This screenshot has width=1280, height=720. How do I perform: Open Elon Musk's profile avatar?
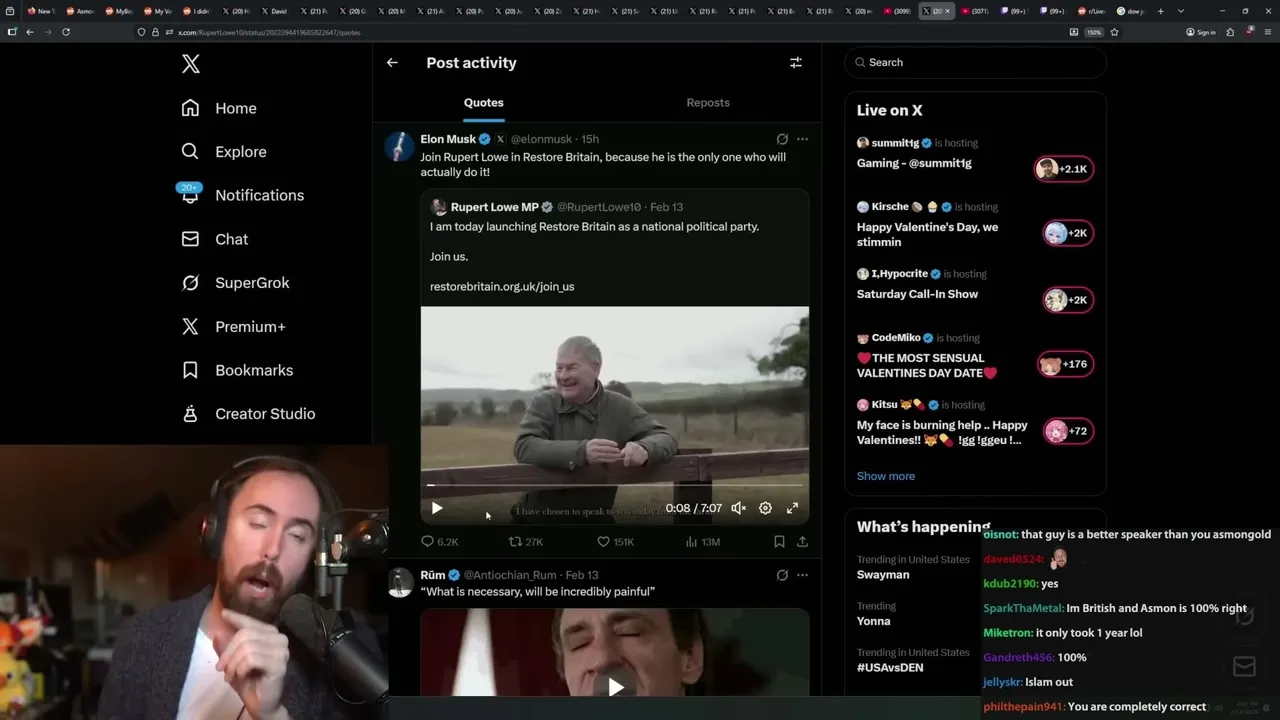(x=400, y=146)
